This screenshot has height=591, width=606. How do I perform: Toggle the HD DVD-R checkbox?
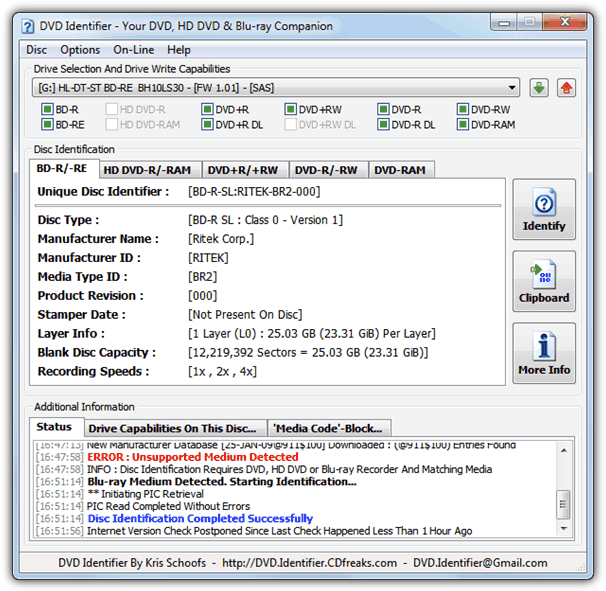[x=112, y=109]
